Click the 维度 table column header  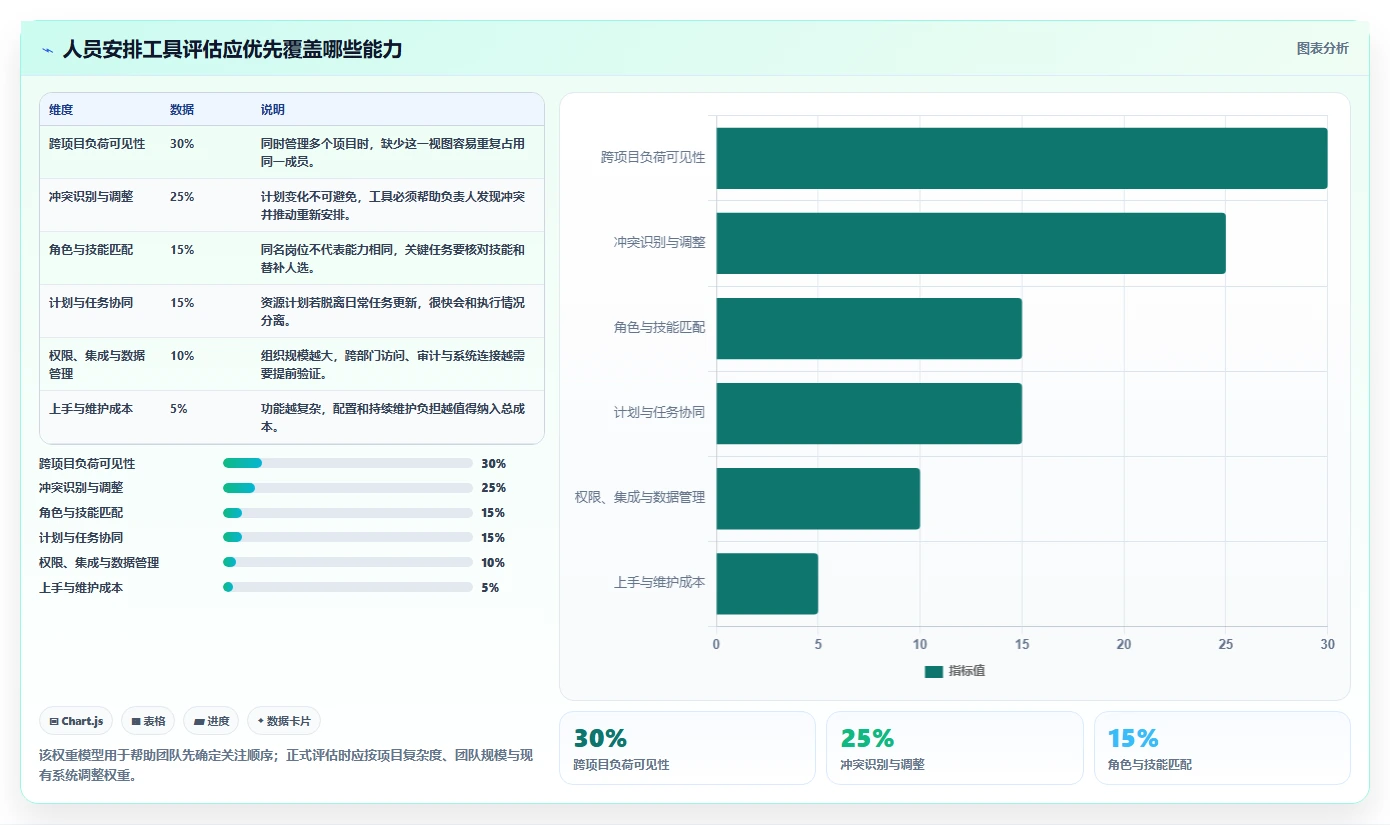click(x=61, y=109)
